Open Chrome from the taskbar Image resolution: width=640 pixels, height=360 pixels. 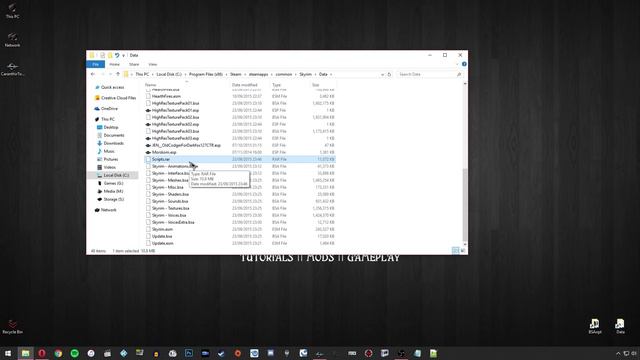[58, 353]
